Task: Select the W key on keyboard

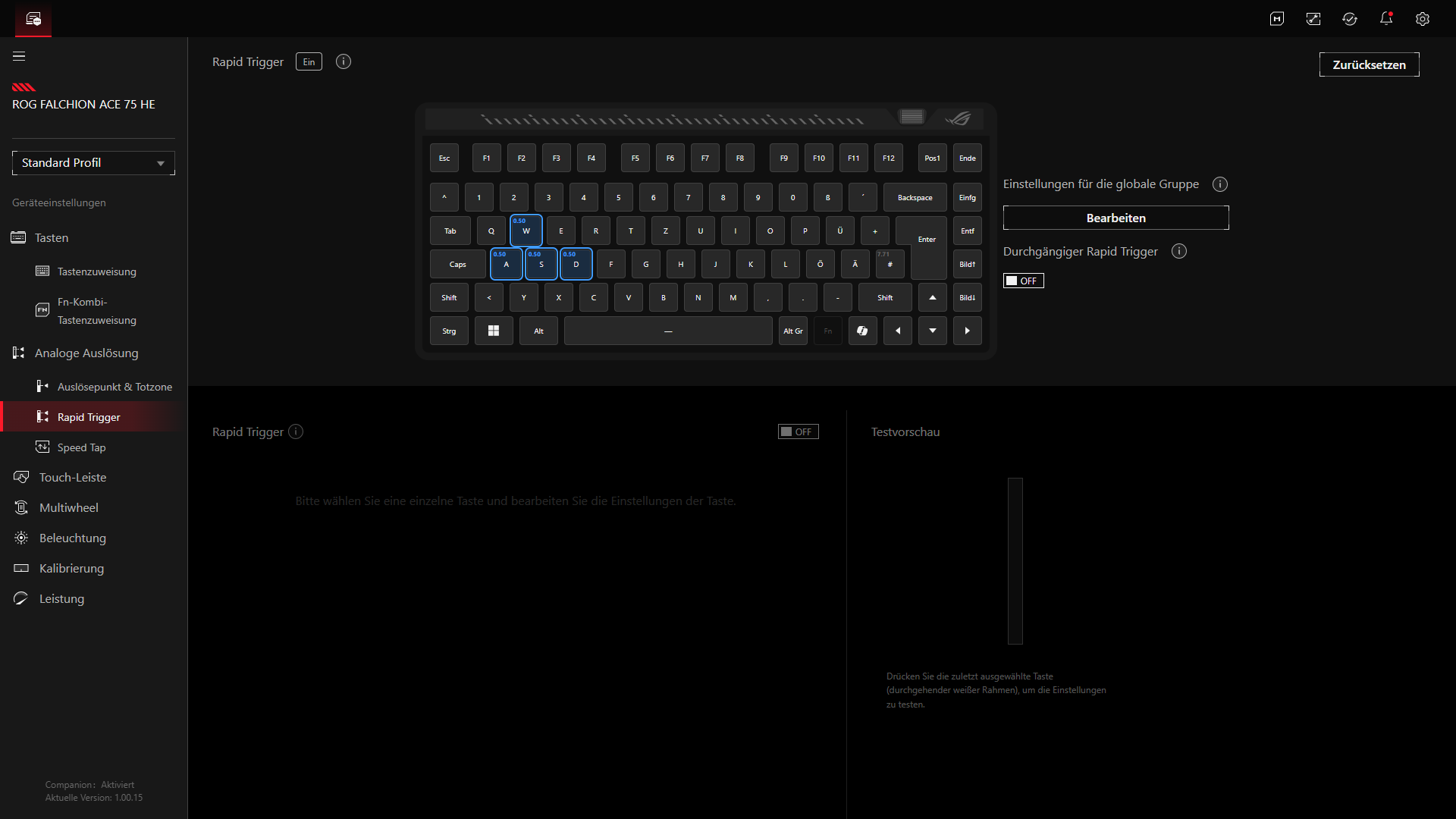Action: coord(526,231)
